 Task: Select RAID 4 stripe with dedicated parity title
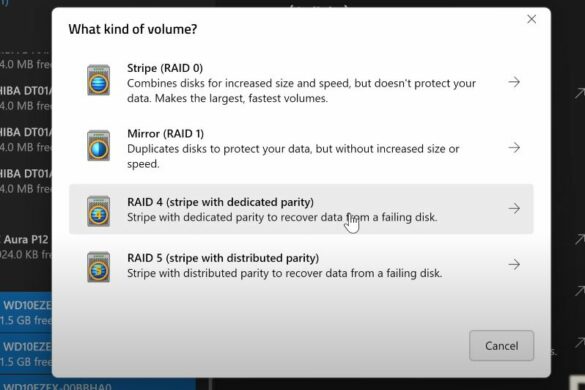(x=220, y=202)
